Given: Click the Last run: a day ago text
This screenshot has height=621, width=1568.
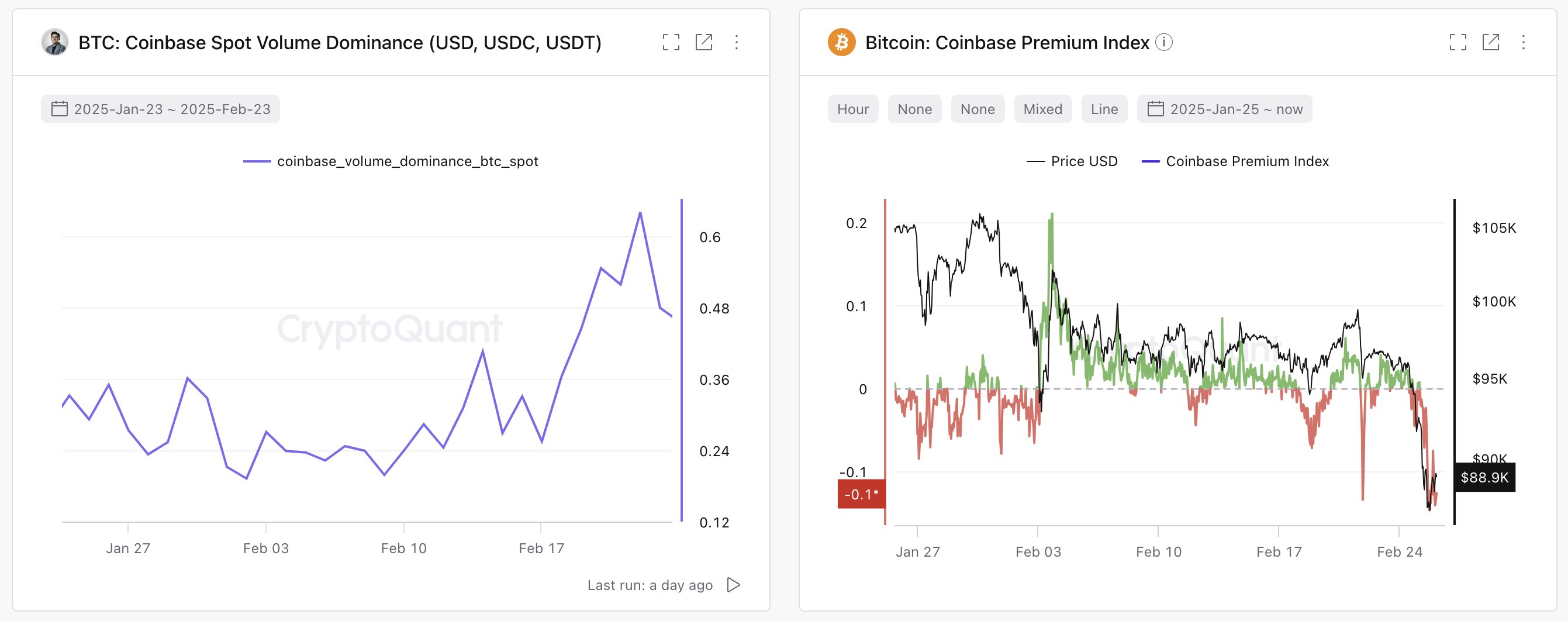Looking at the screenshot, I should (x=650, y=585).
